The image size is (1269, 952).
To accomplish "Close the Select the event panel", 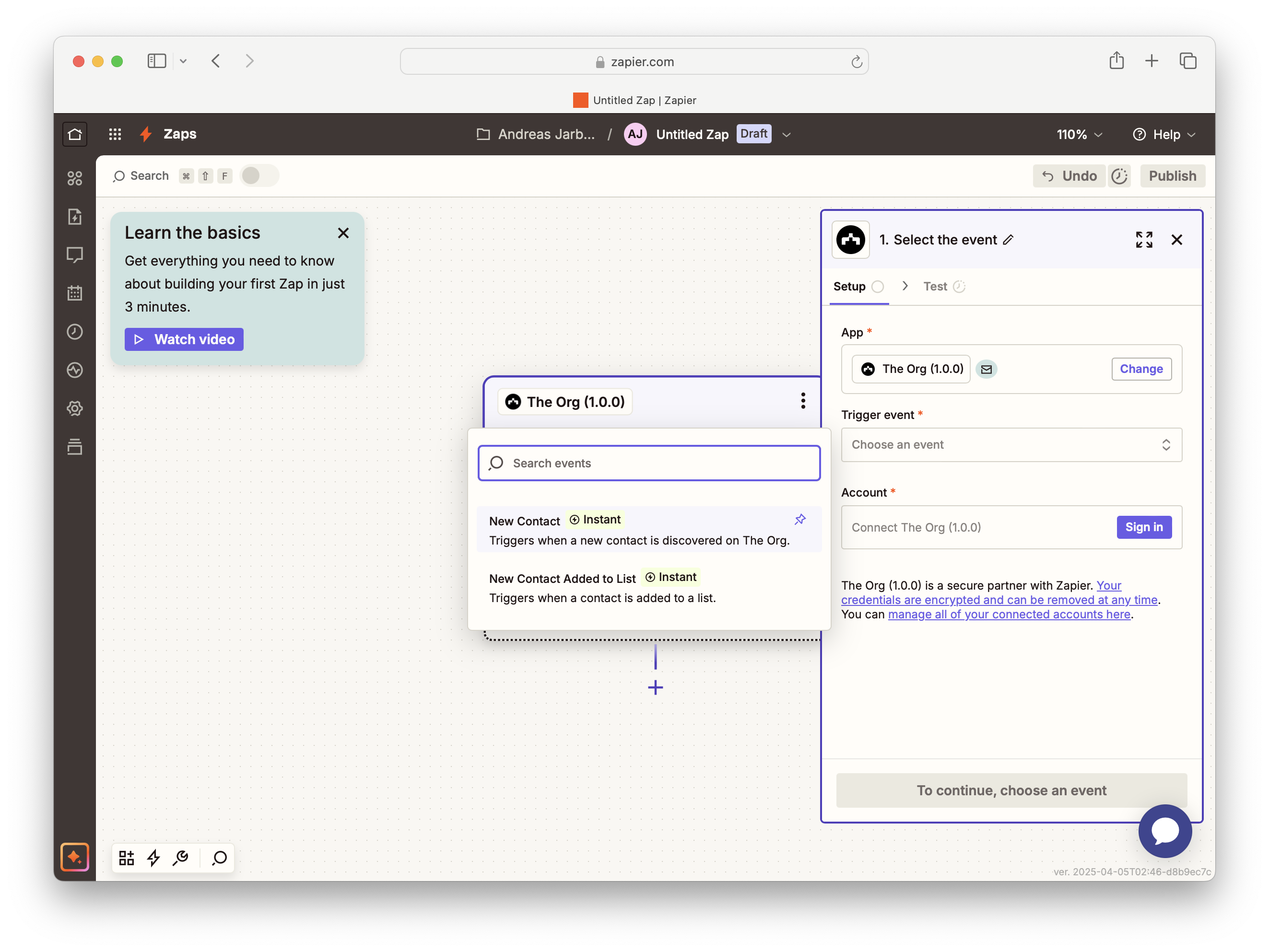I will pyautogui.click(x=1176, y=240).
